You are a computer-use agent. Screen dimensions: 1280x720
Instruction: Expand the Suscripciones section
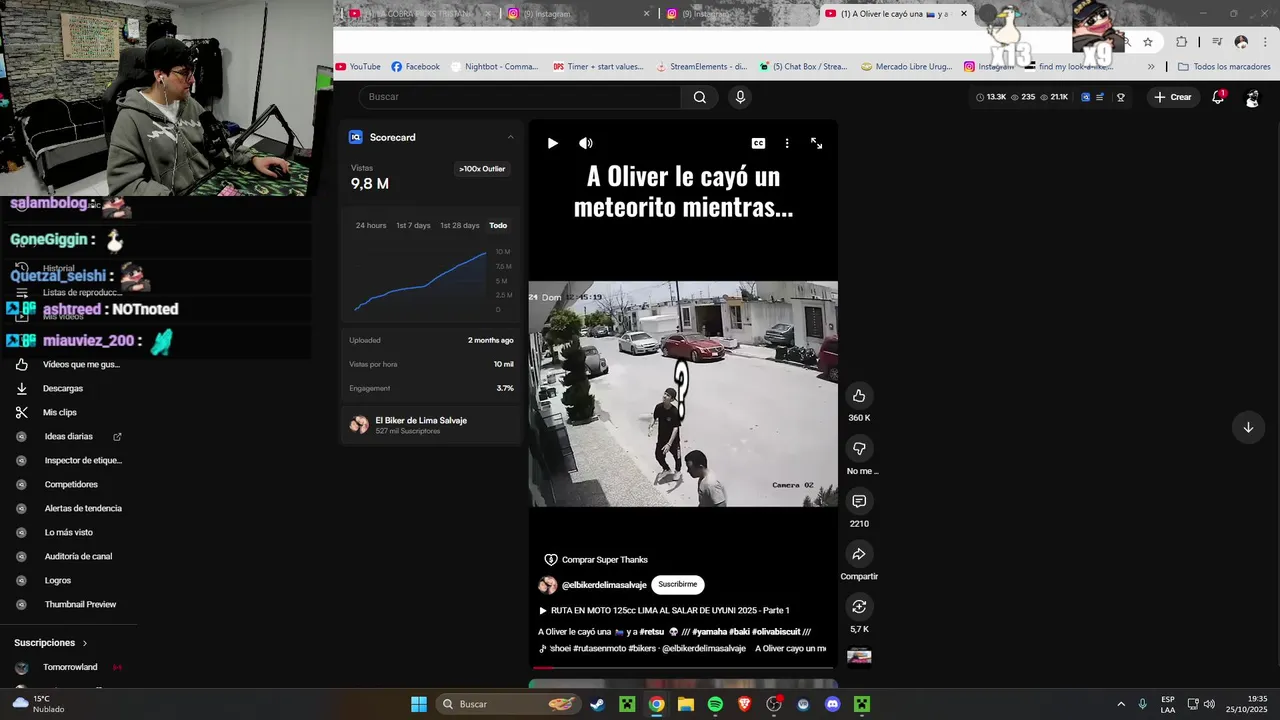pos(51,643)
